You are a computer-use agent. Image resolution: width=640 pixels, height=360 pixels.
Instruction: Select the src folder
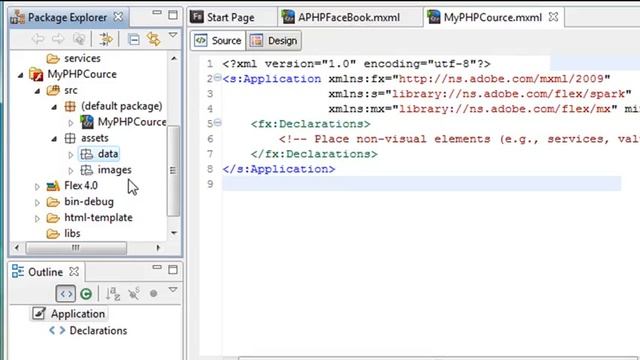pos(70,90)
